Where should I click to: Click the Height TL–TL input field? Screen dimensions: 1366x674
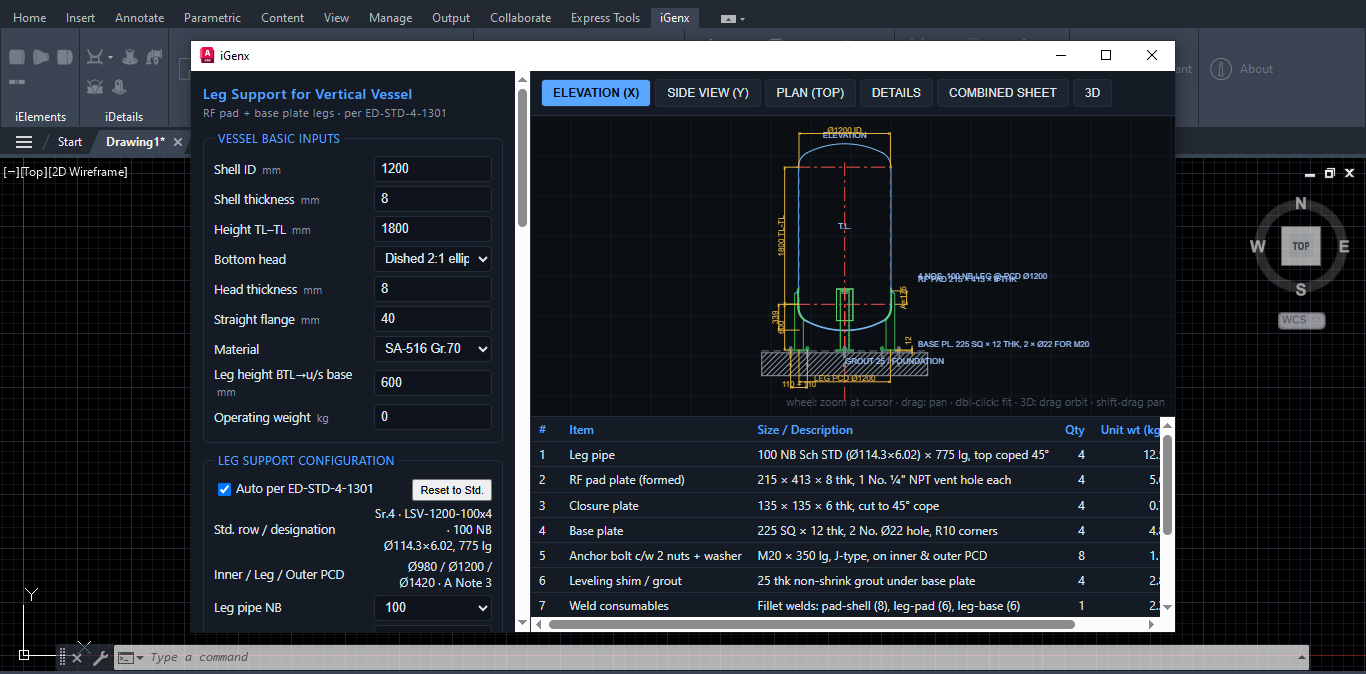(x=433, y=229)
